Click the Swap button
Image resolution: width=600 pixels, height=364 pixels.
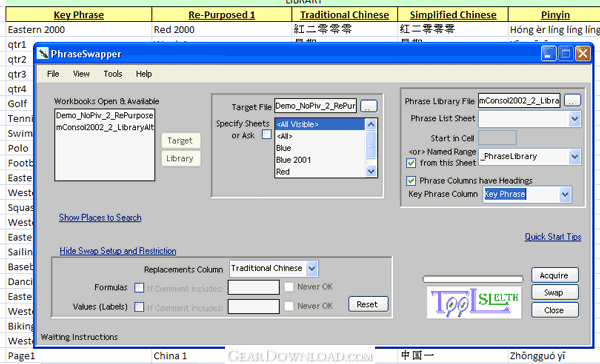coord(554,293)
